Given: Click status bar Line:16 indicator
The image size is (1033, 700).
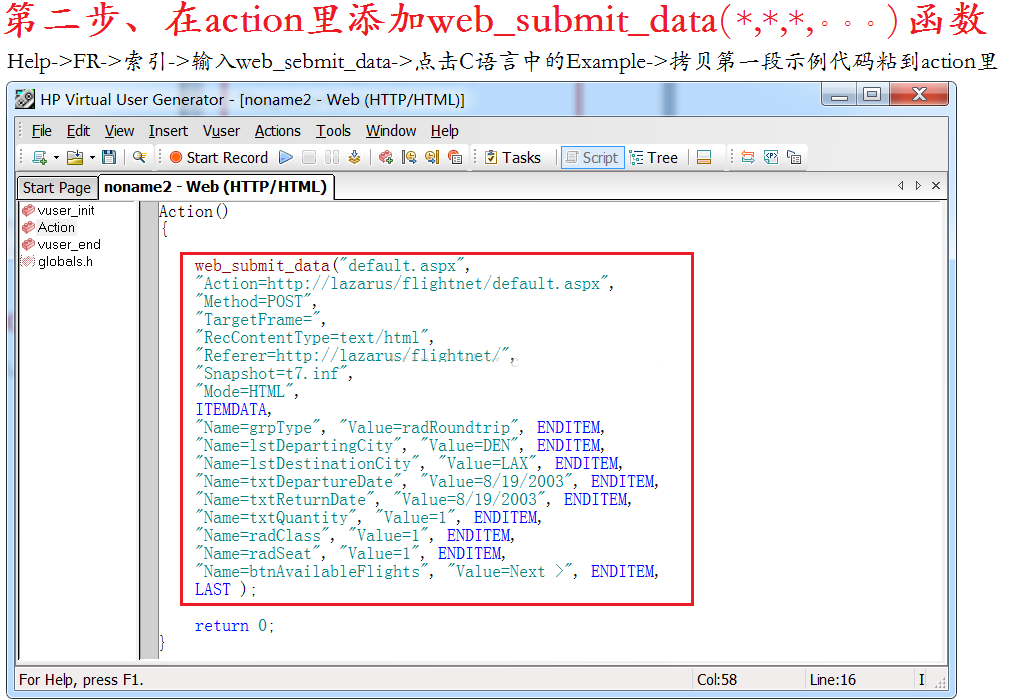Looking at the screenshot, I should click(832, 680).
